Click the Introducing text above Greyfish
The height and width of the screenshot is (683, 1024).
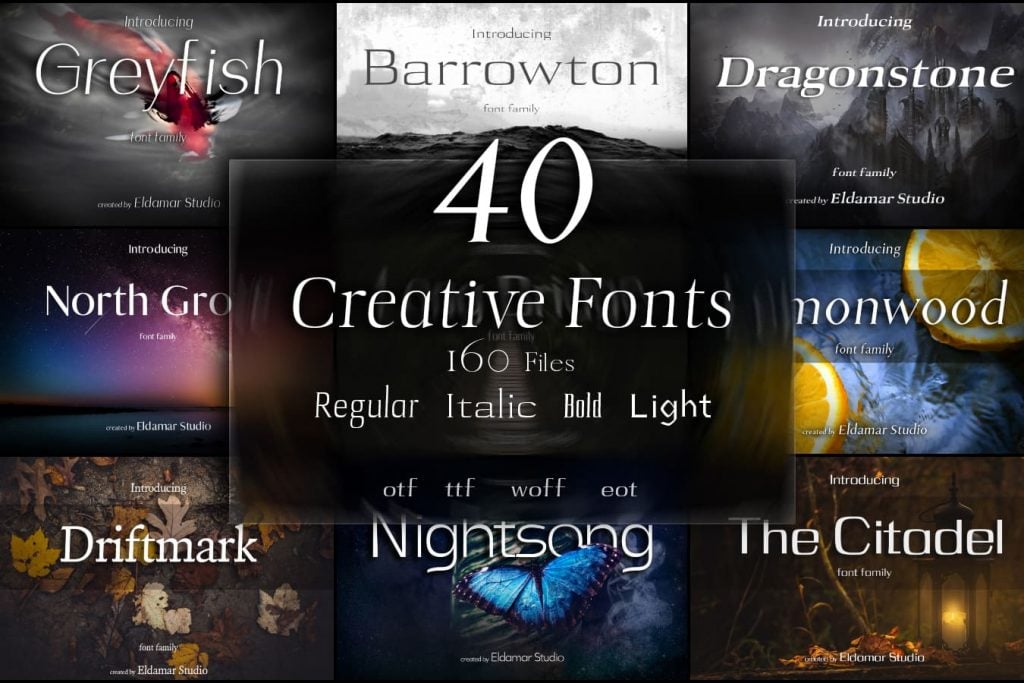160,19
